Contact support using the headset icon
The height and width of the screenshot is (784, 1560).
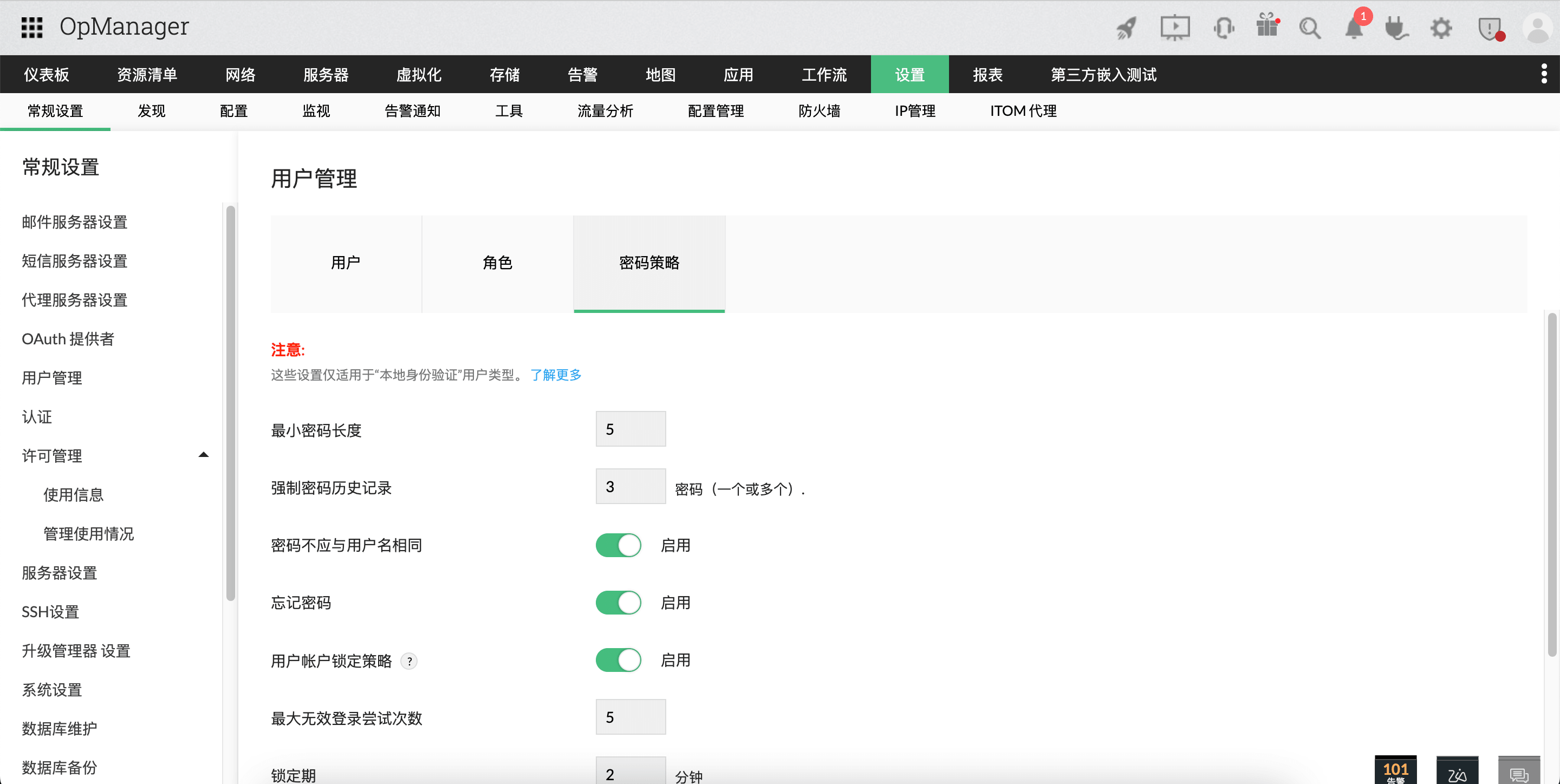click(x=1224, y=27)
